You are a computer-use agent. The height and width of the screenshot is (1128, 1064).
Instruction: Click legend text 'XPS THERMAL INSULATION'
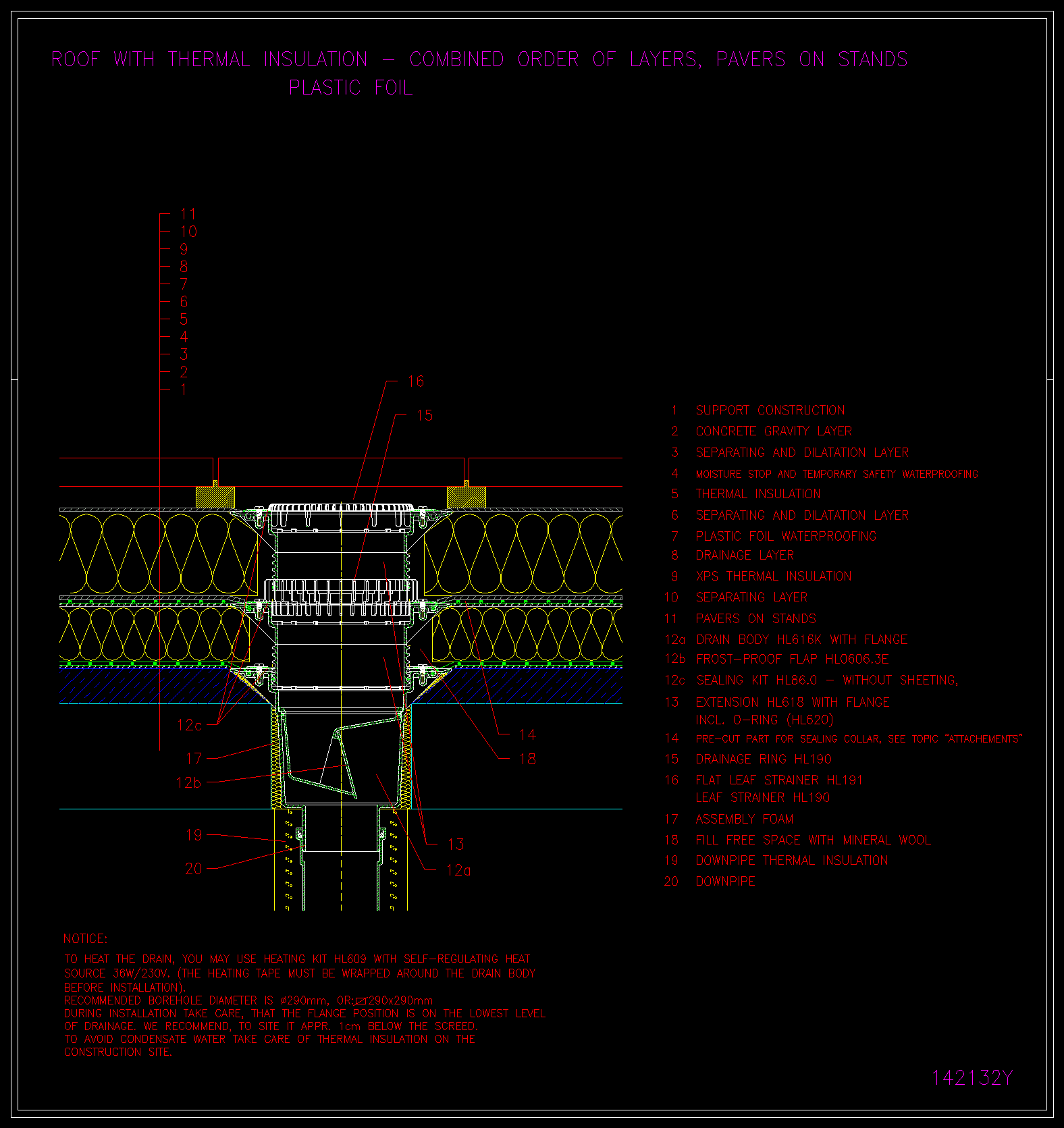point(774,576)
